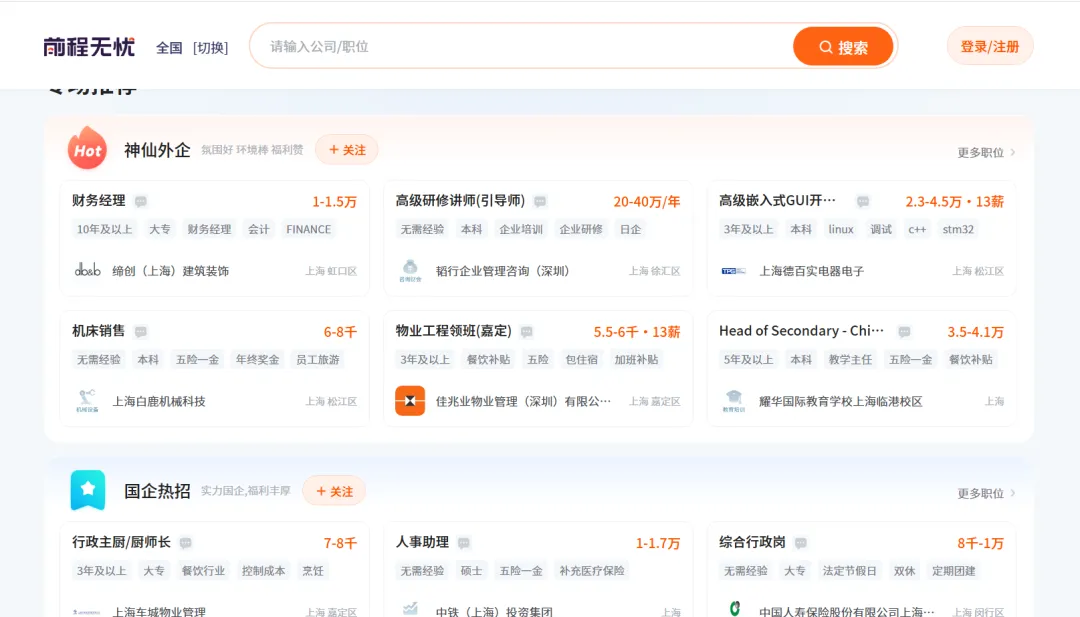Click the [切换] city switch link
The image size is (1080, 617).
210,48
